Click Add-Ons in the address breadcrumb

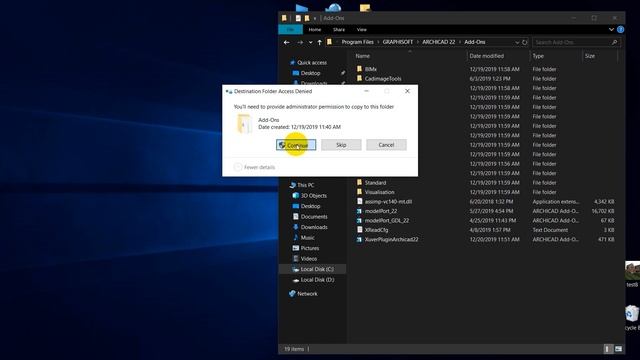(475, 42)
